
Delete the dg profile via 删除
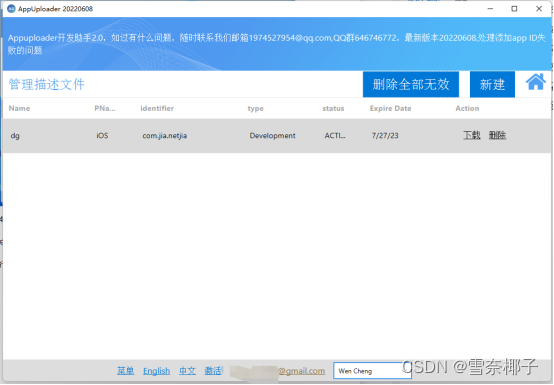497,135
